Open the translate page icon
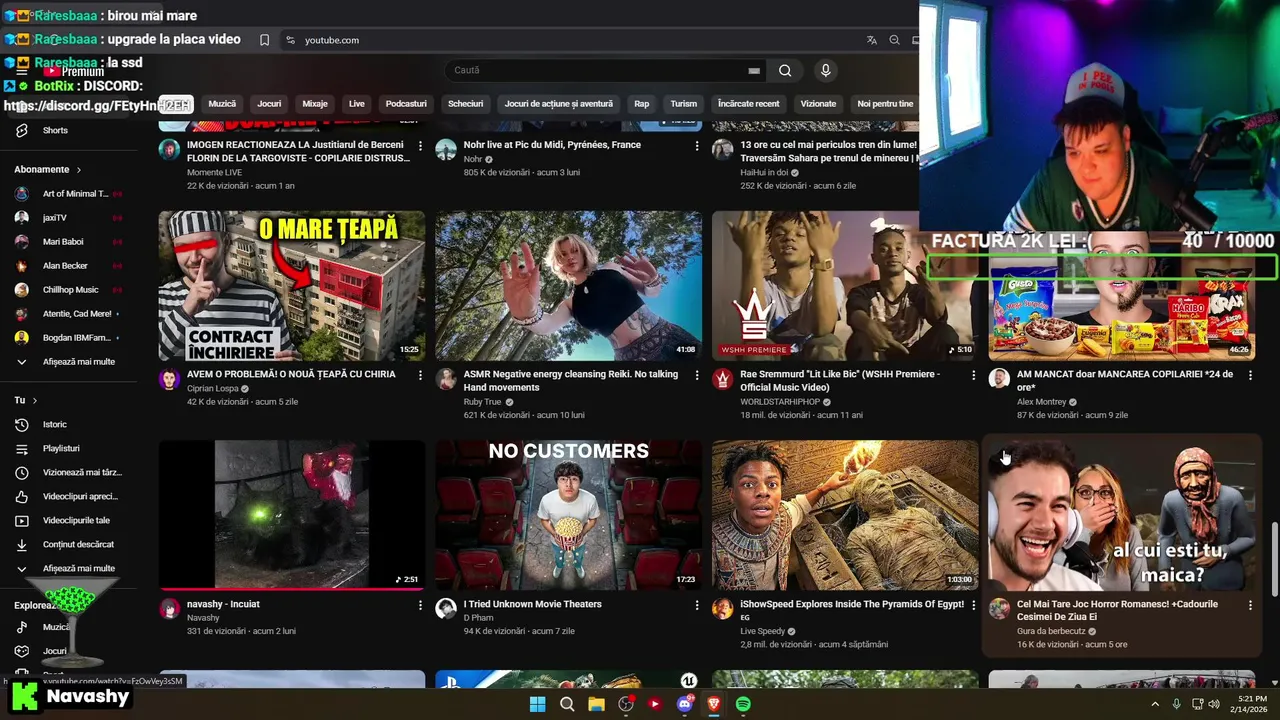 872,40
